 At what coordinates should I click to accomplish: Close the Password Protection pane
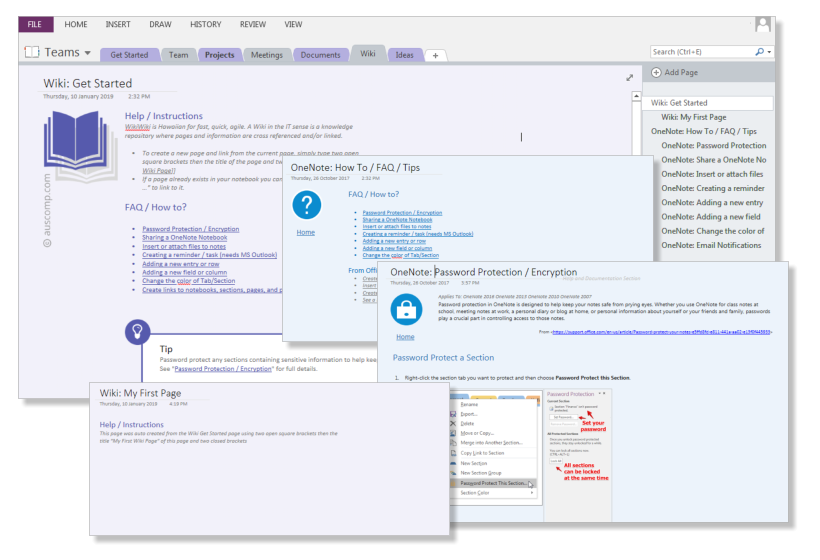click(605, 393)
